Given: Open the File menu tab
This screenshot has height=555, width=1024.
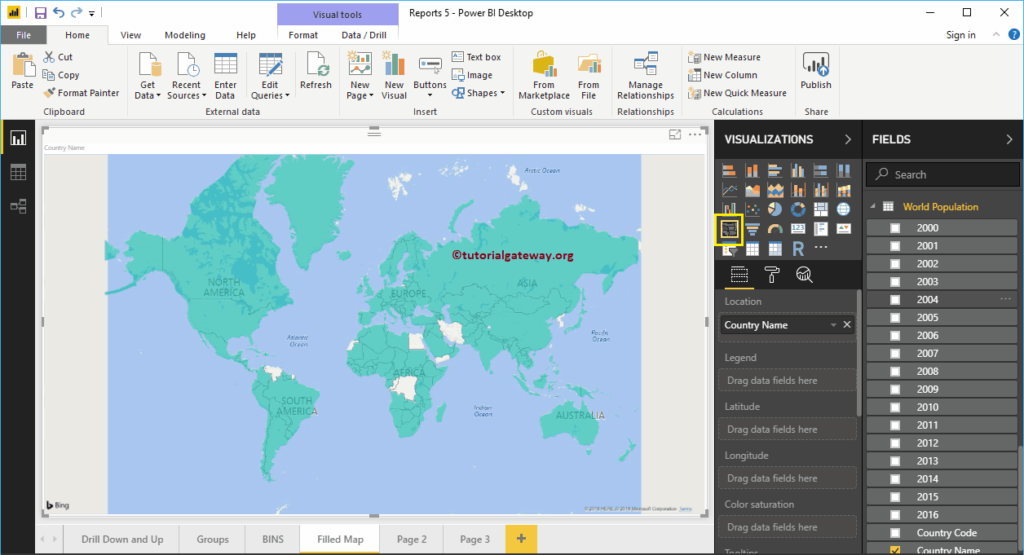Looking at the screenshot, I should 24,35.
